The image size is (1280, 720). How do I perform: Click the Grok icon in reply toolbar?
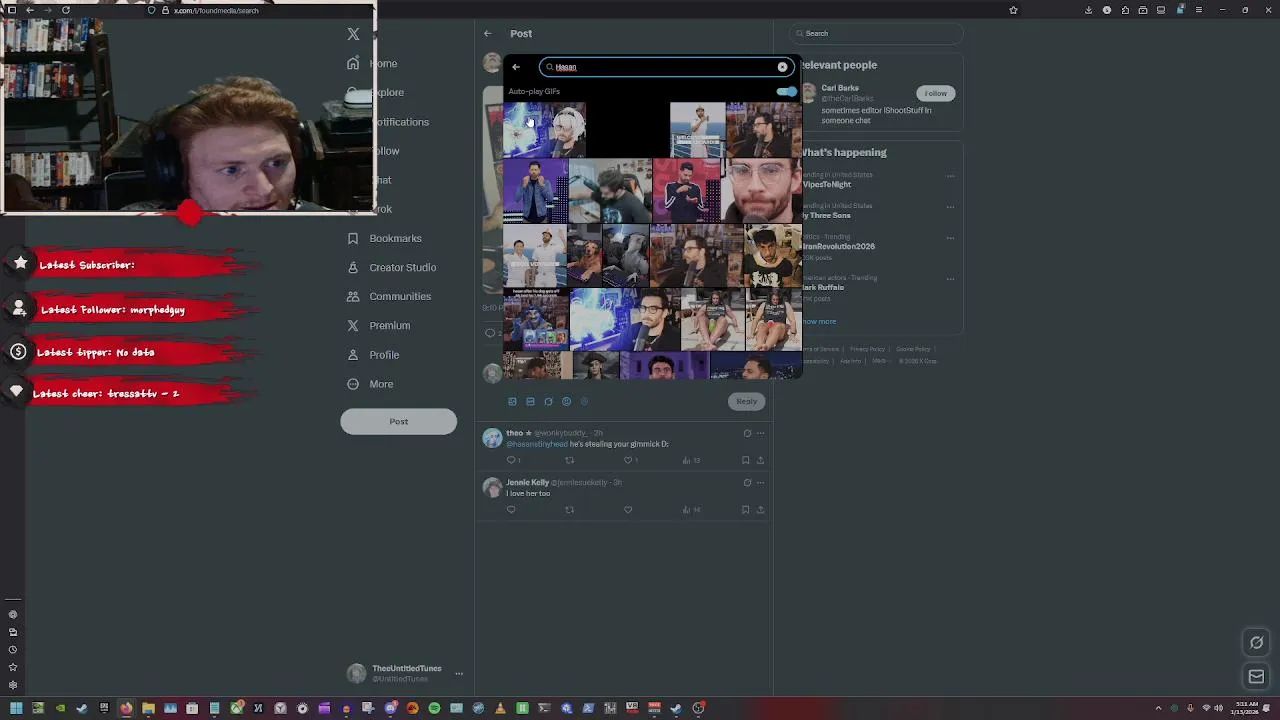point(548,401)
